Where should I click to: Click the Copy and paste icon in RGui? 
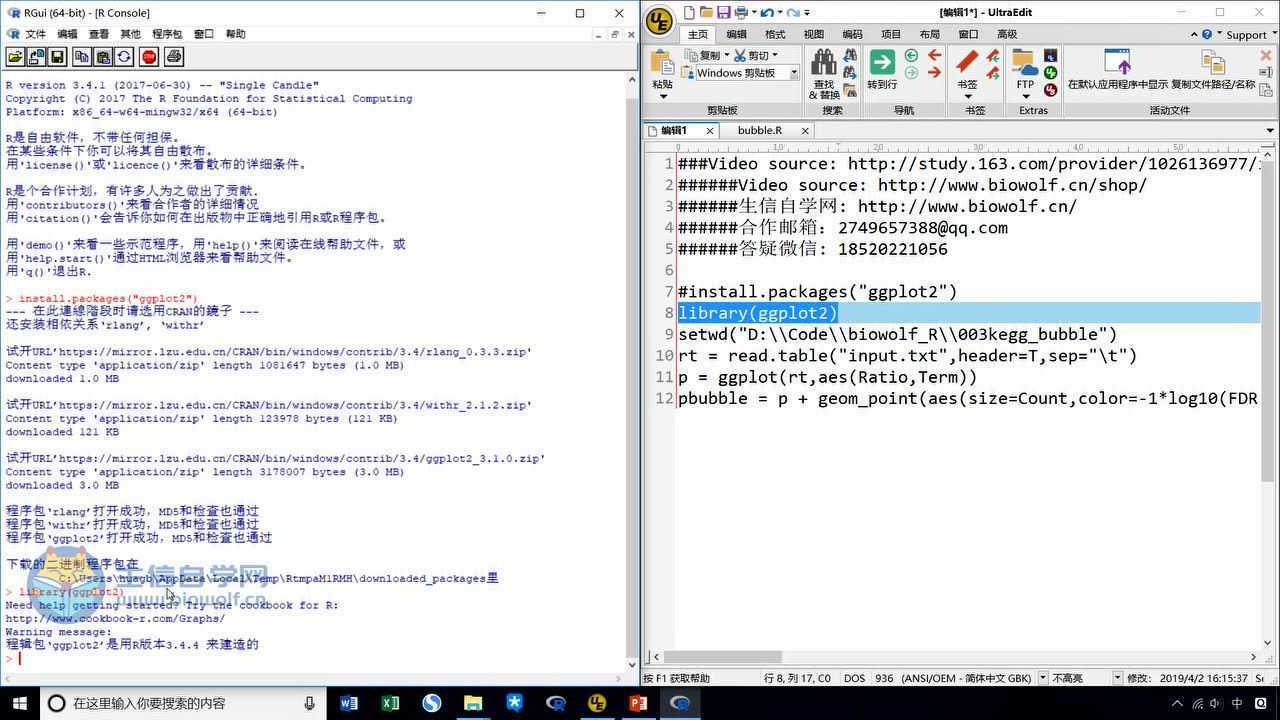(124, 57)
